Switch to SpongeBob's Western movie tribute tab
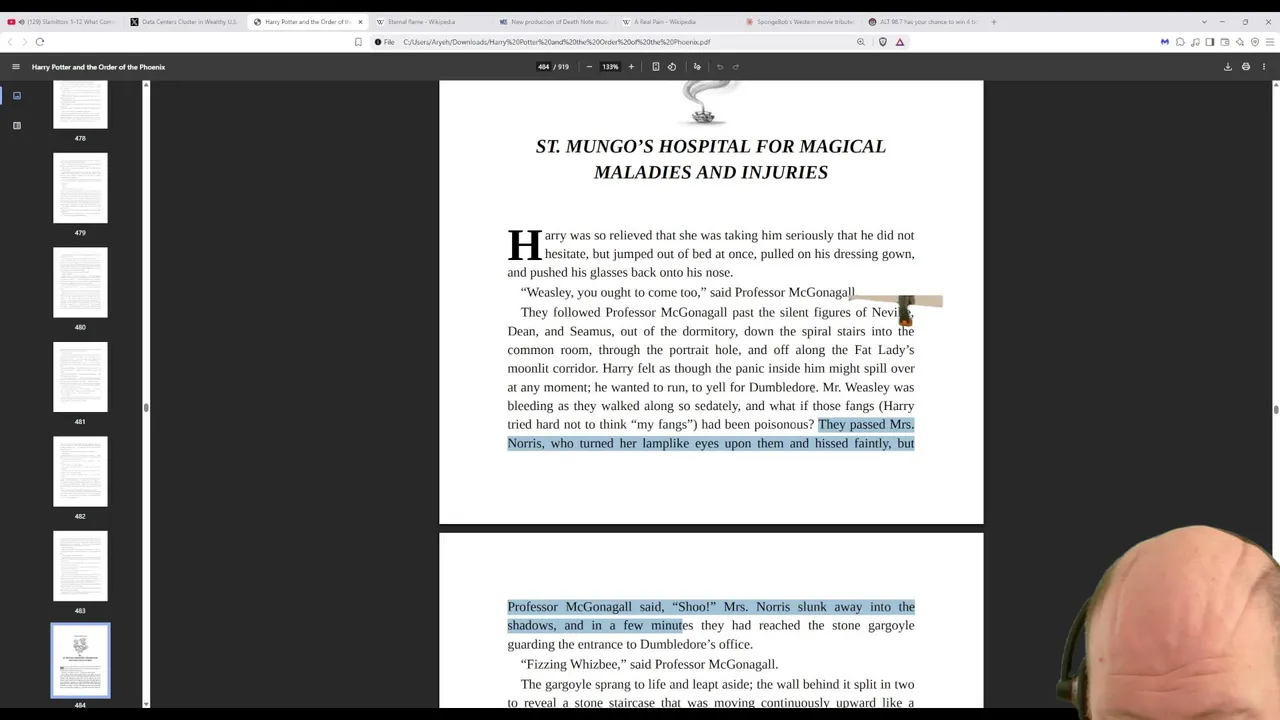The image size is (1280, 720). 798,21
